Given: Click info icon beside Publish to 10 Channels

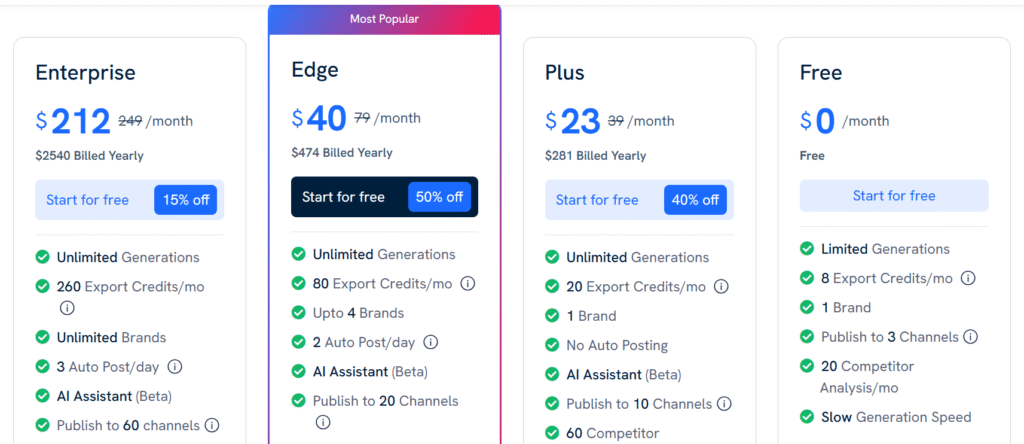Looking at the screenshot, I should tap(724, 404).
